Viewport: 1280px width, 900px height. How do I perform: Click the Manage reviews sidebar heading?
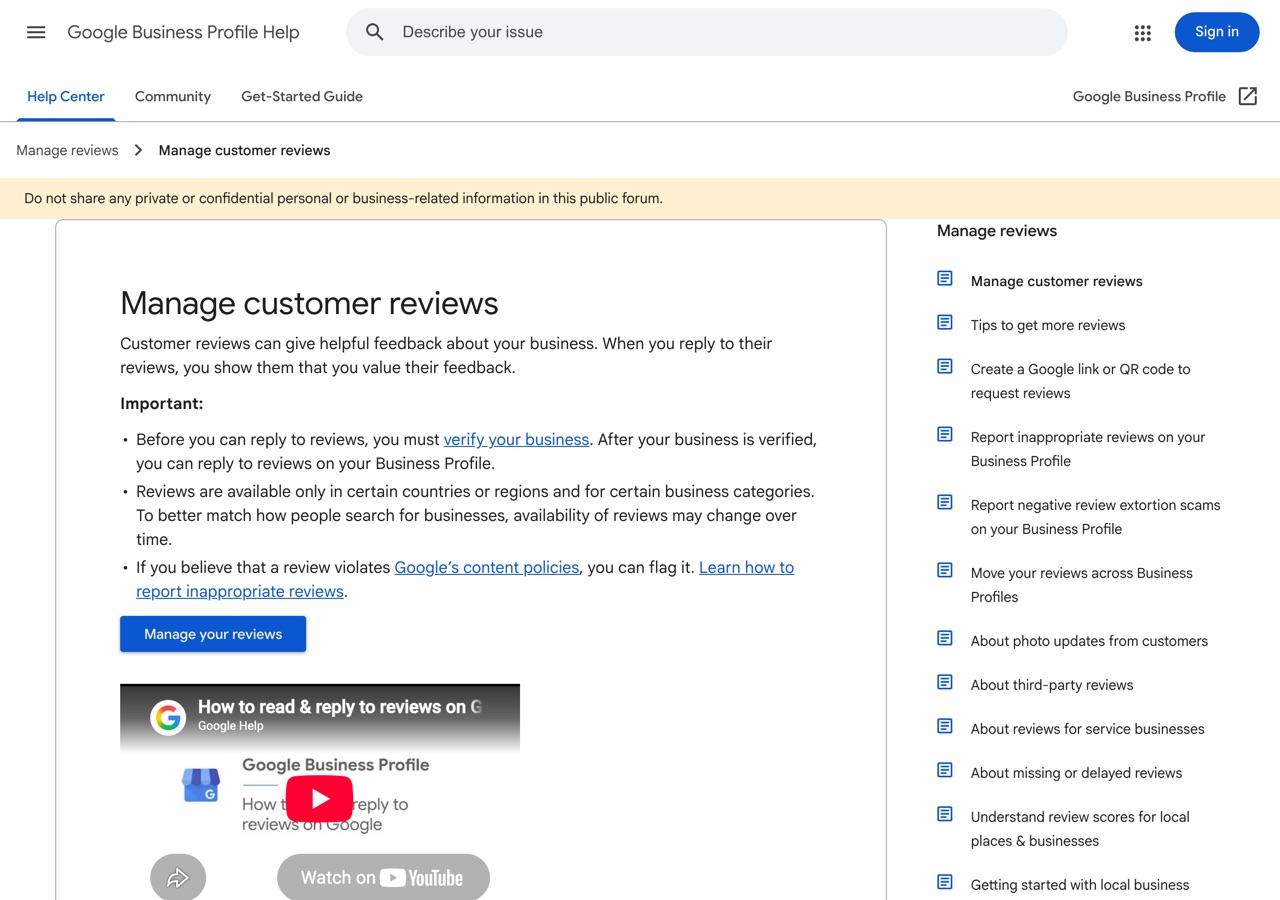point(997,231)
